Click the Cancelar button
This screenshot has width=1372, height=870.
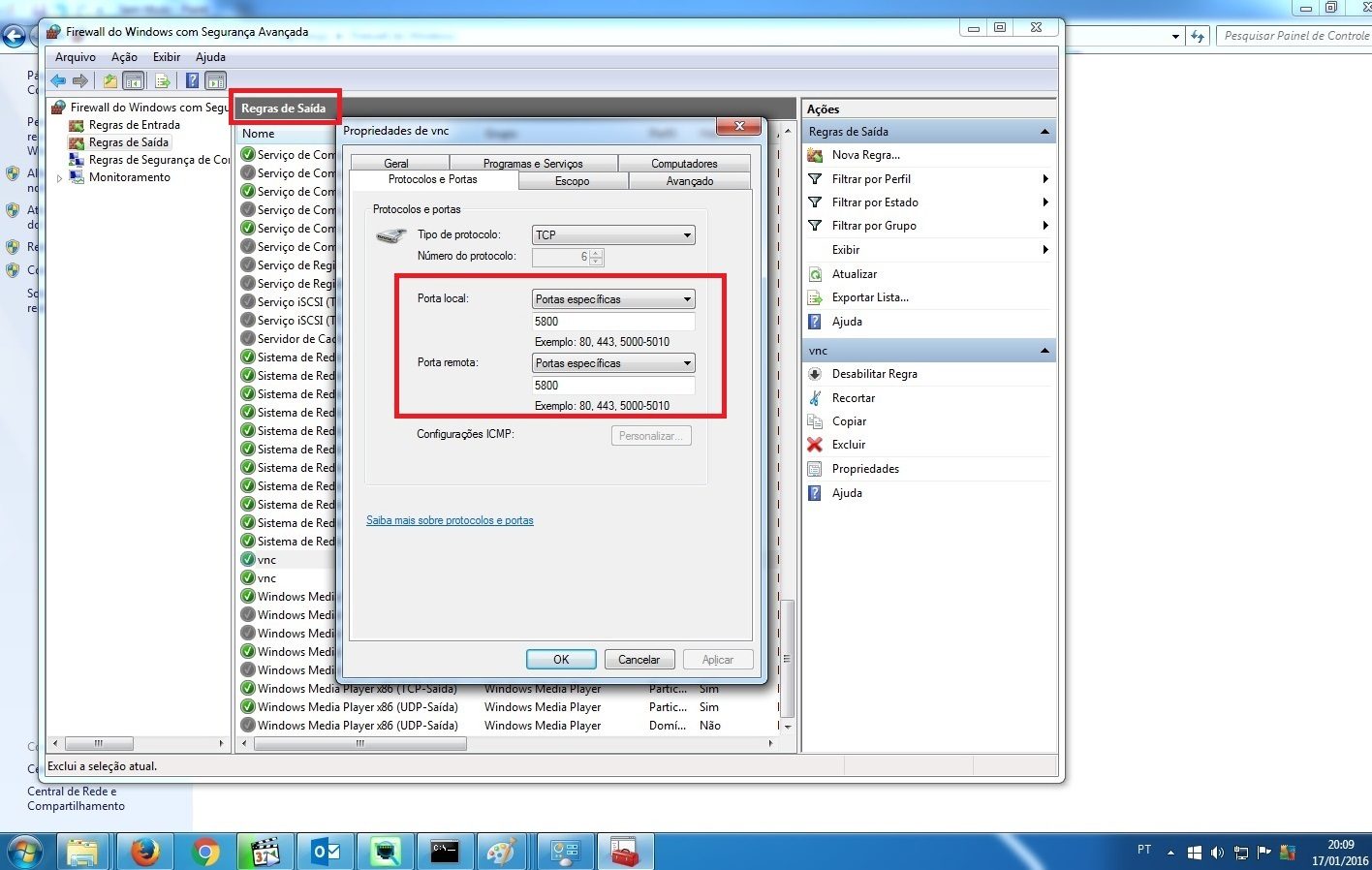click(x=639, y=660)
